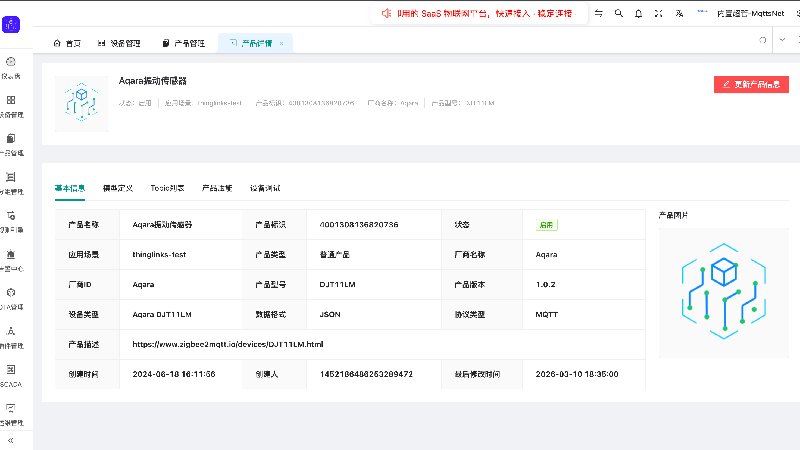This screenshot has height=450, width=800.
Task: Open the MqttsNet user account menu
Action: 750,14
